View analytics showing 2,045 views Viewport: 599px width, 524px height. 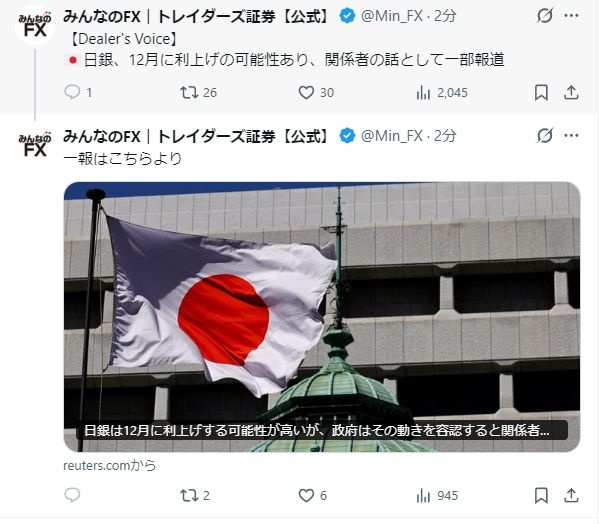coord(442,92)
